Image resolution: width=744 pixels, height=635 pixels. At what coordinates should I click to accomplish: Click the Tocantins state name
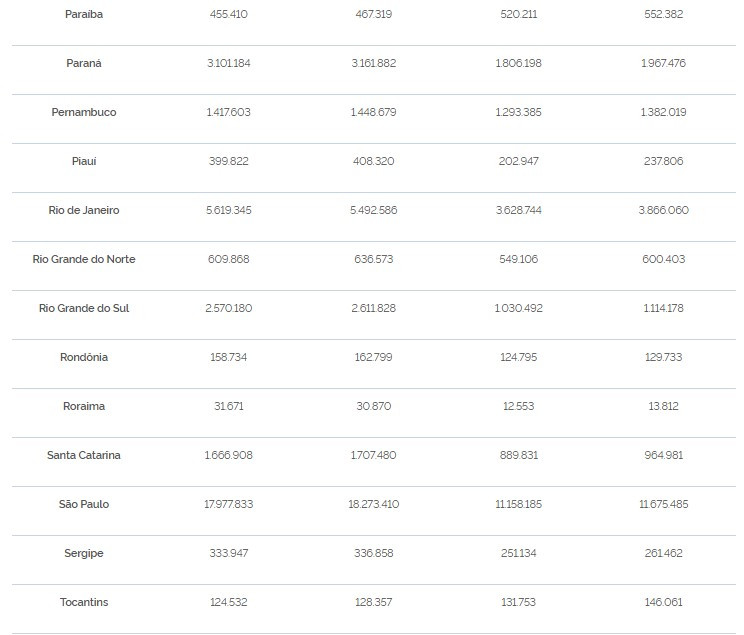click(84, 602)
